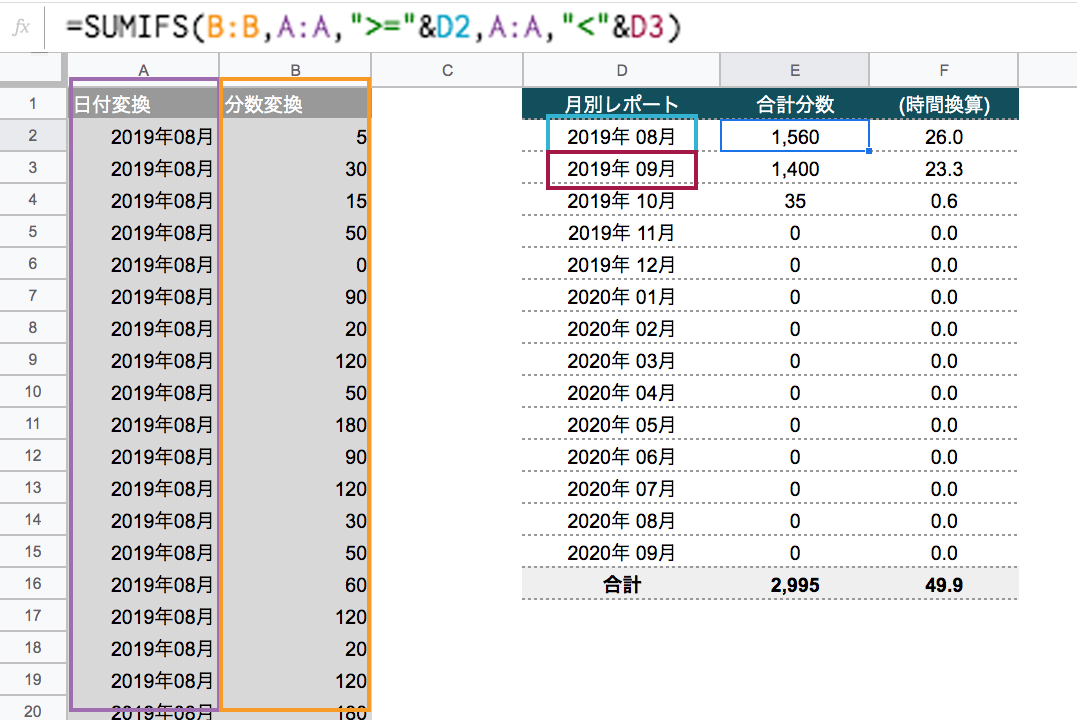Image resolution: width=1077 pixels, height=720 pixels.
Task: Click the fx function icon
Action: point(21,27)
